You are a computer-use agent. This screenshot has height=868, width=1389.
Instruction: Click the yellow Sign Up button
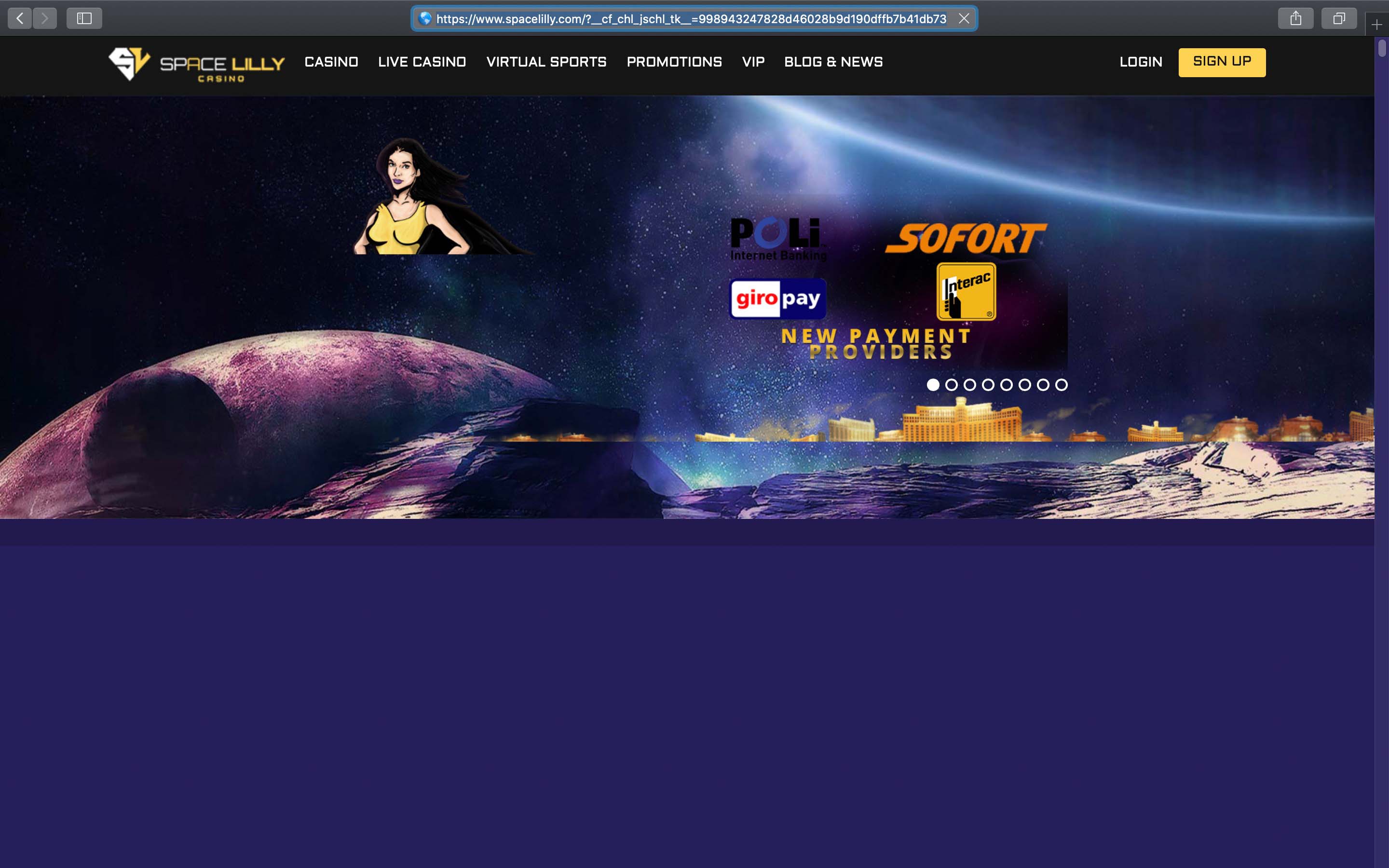coord(1222,62)
